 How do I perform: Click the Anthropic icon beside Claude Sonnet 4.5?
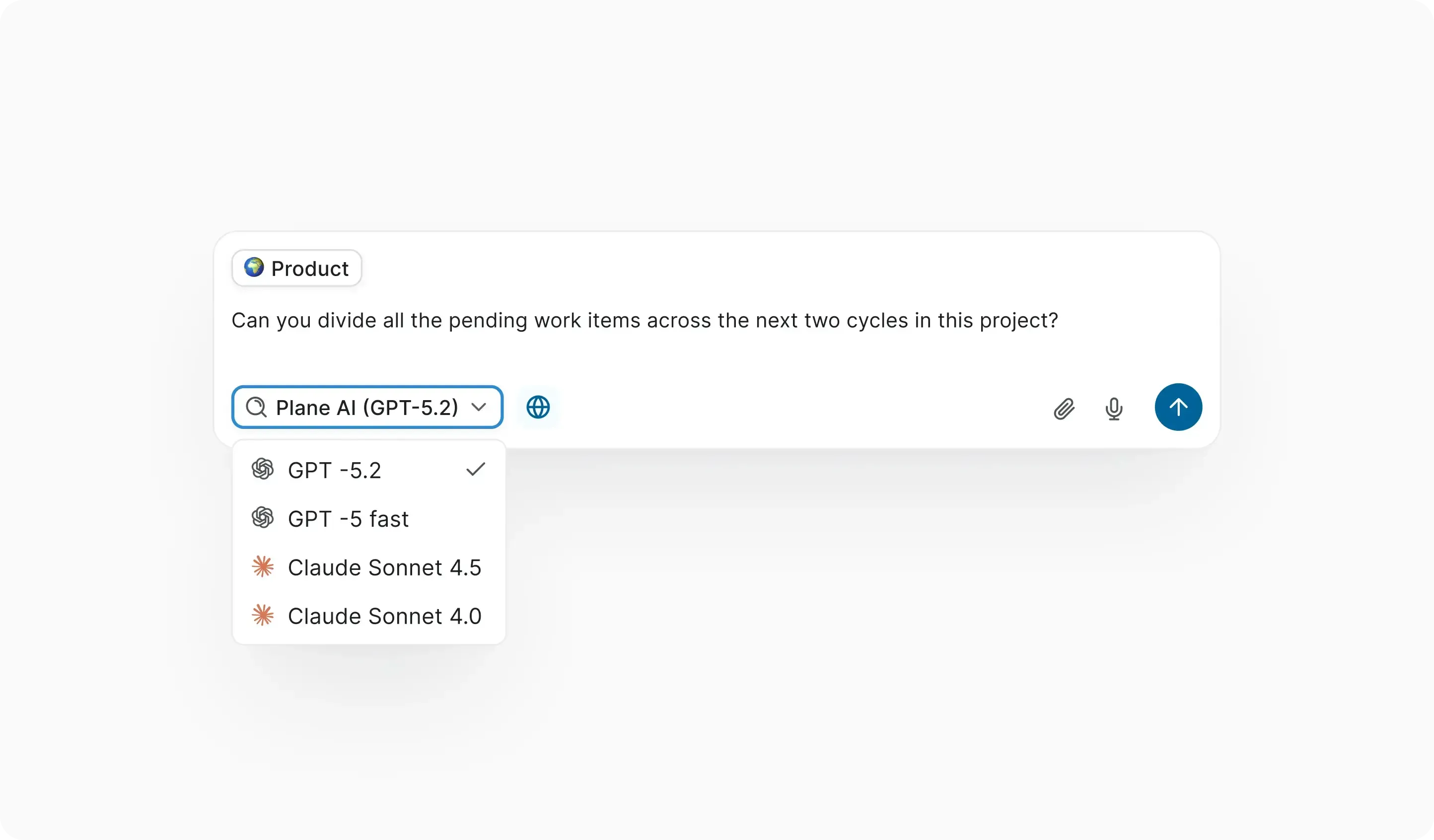coord(263,567)
